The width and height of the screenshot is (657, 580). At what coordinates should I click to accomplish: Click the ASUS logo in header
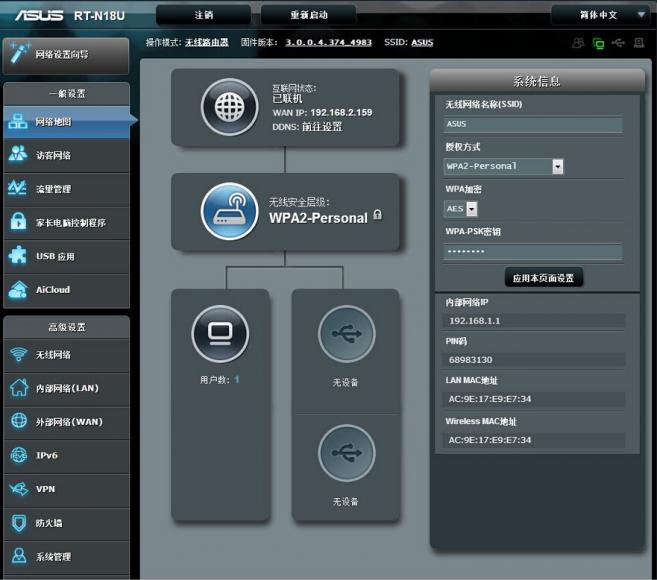coord(39,16)
